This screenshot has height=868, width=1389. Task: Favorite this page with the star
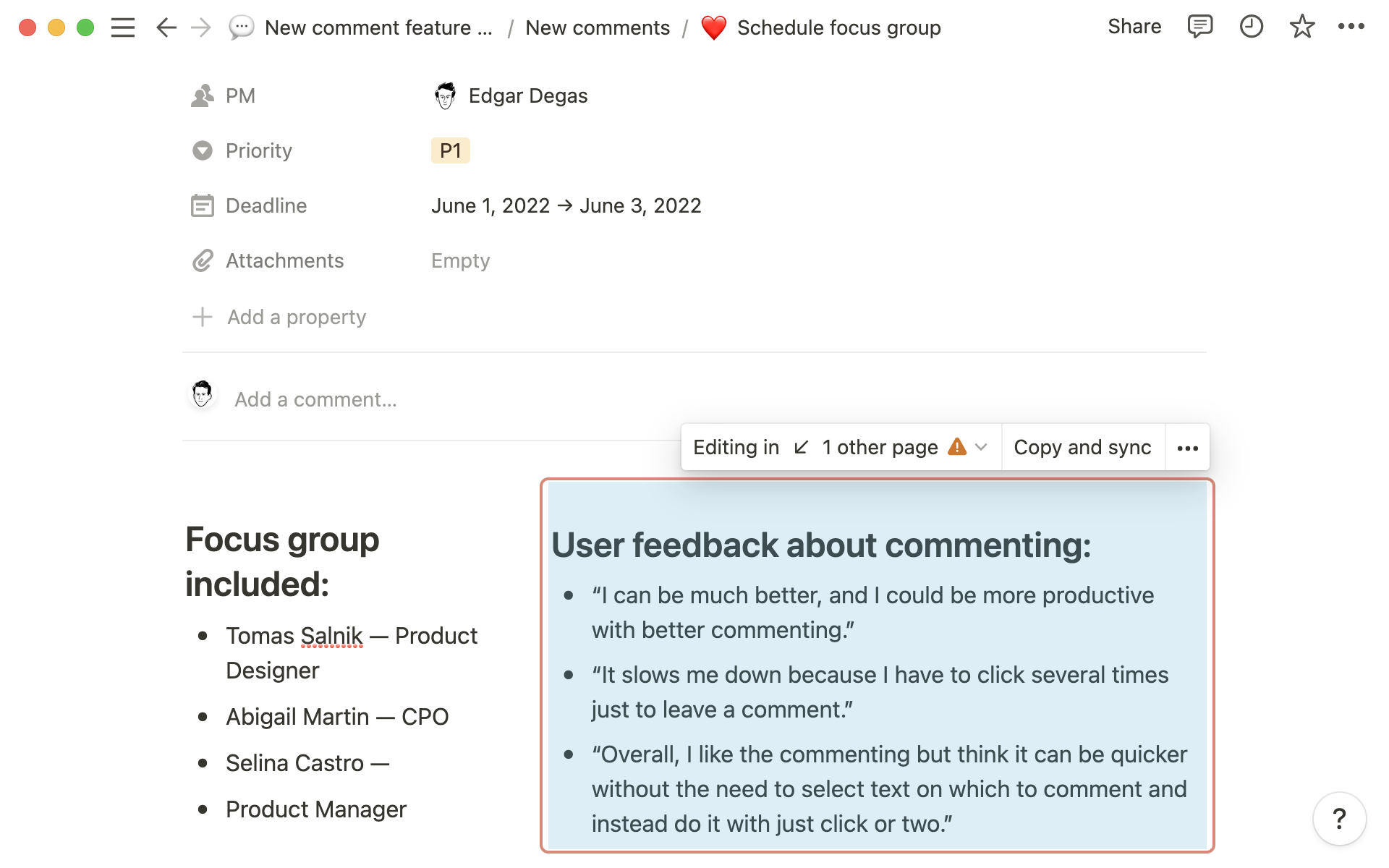pos(1301,27)
